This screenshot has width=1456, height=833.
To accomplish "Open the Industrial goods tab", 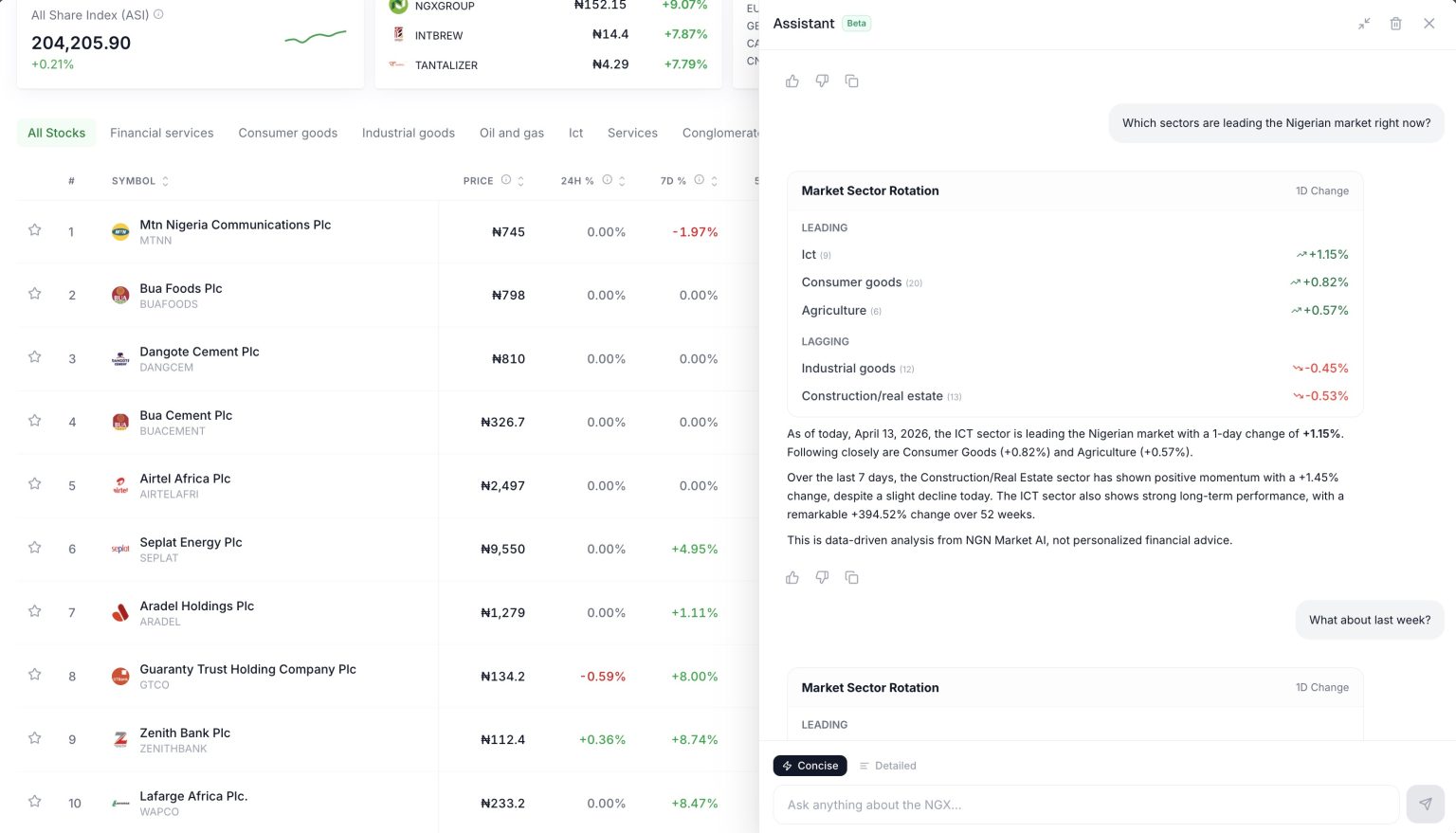I will click(409, 133).
